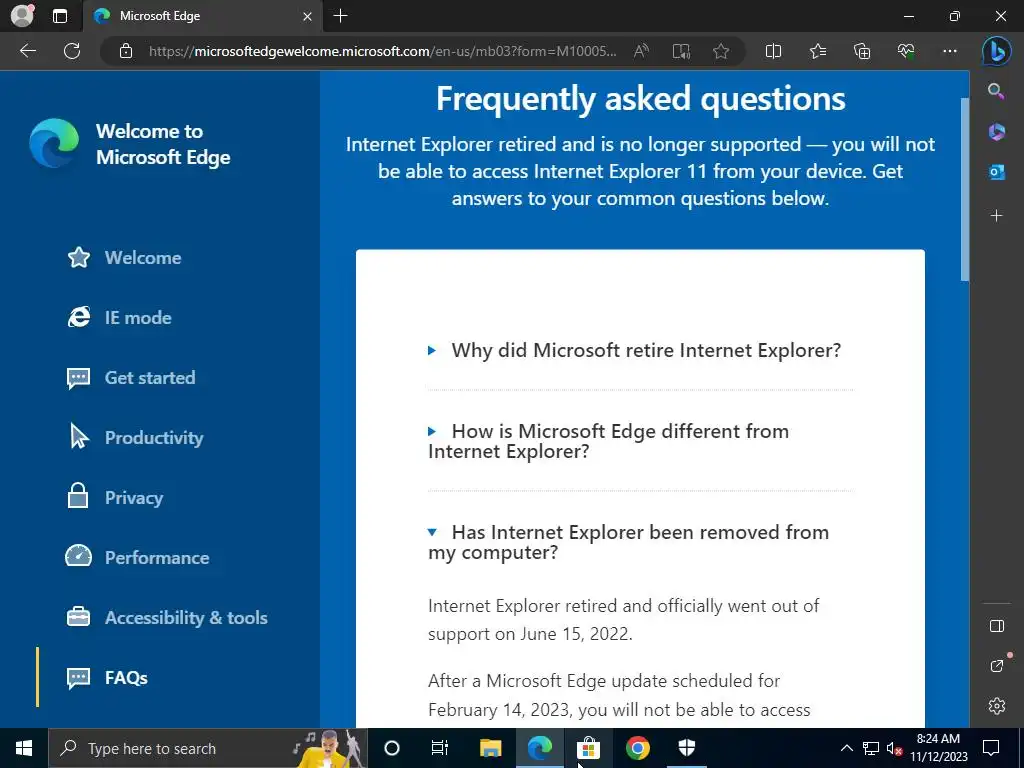Image resolution: width=1024 pixels, height=768 pixels.
Task: Launch Google Chrome from taskbar
Action: [x=637, y=748]
